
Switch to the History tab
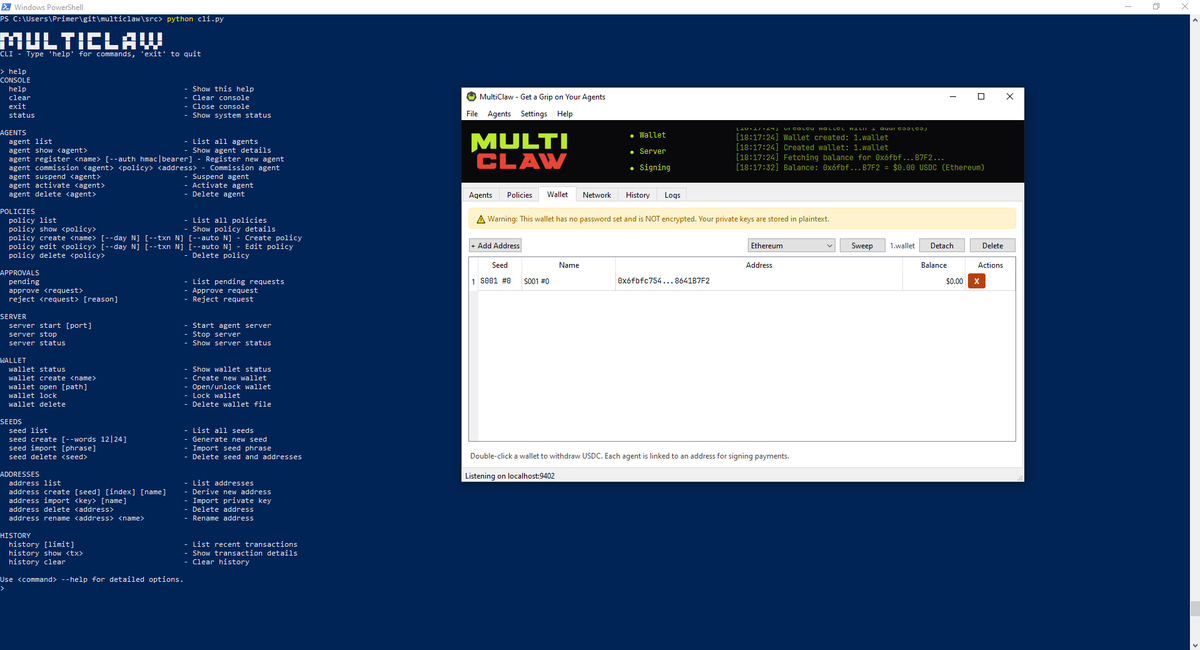pos(638,195)
